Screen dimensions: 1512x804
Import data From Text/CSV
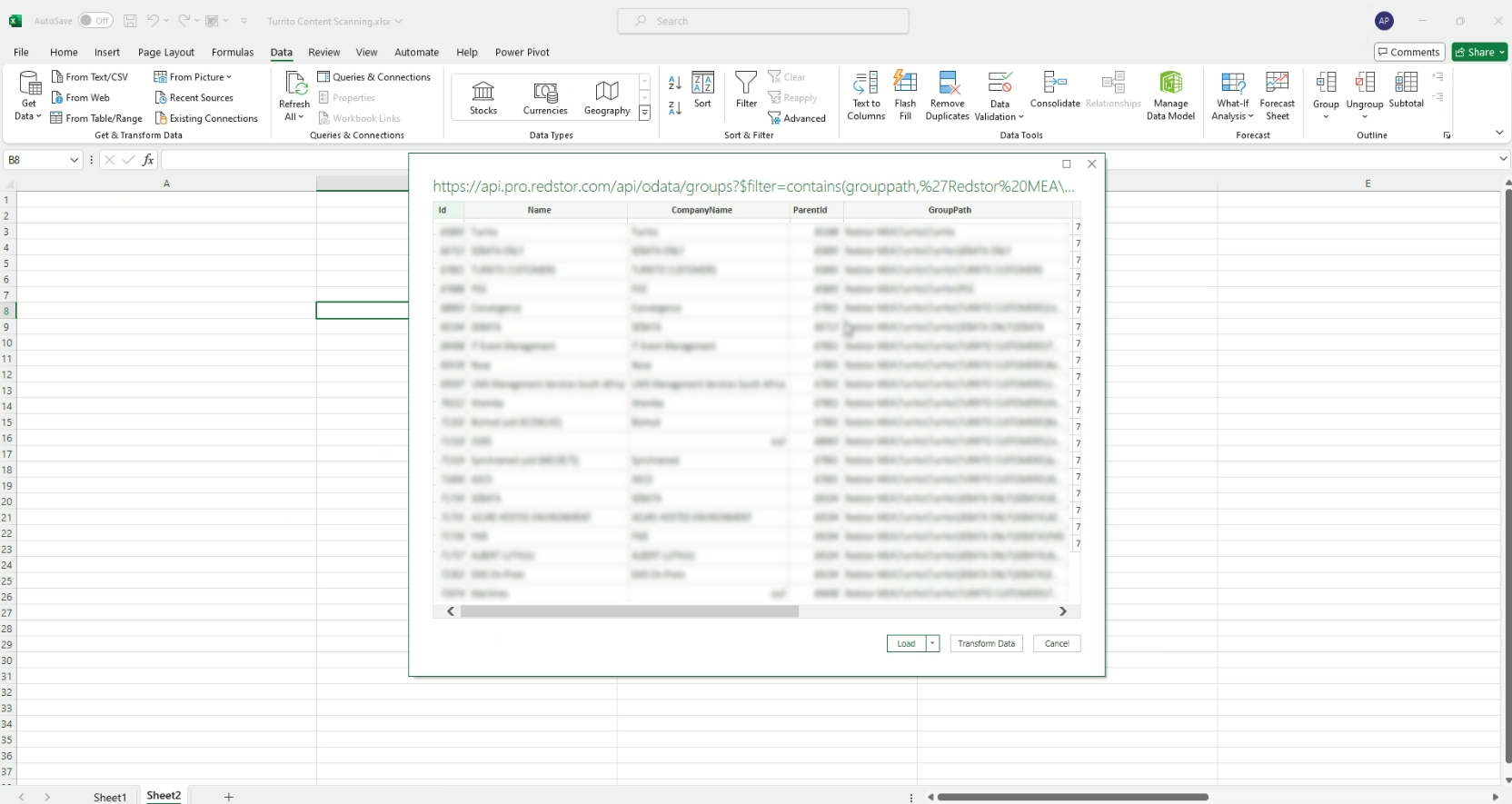coord(89,77)
